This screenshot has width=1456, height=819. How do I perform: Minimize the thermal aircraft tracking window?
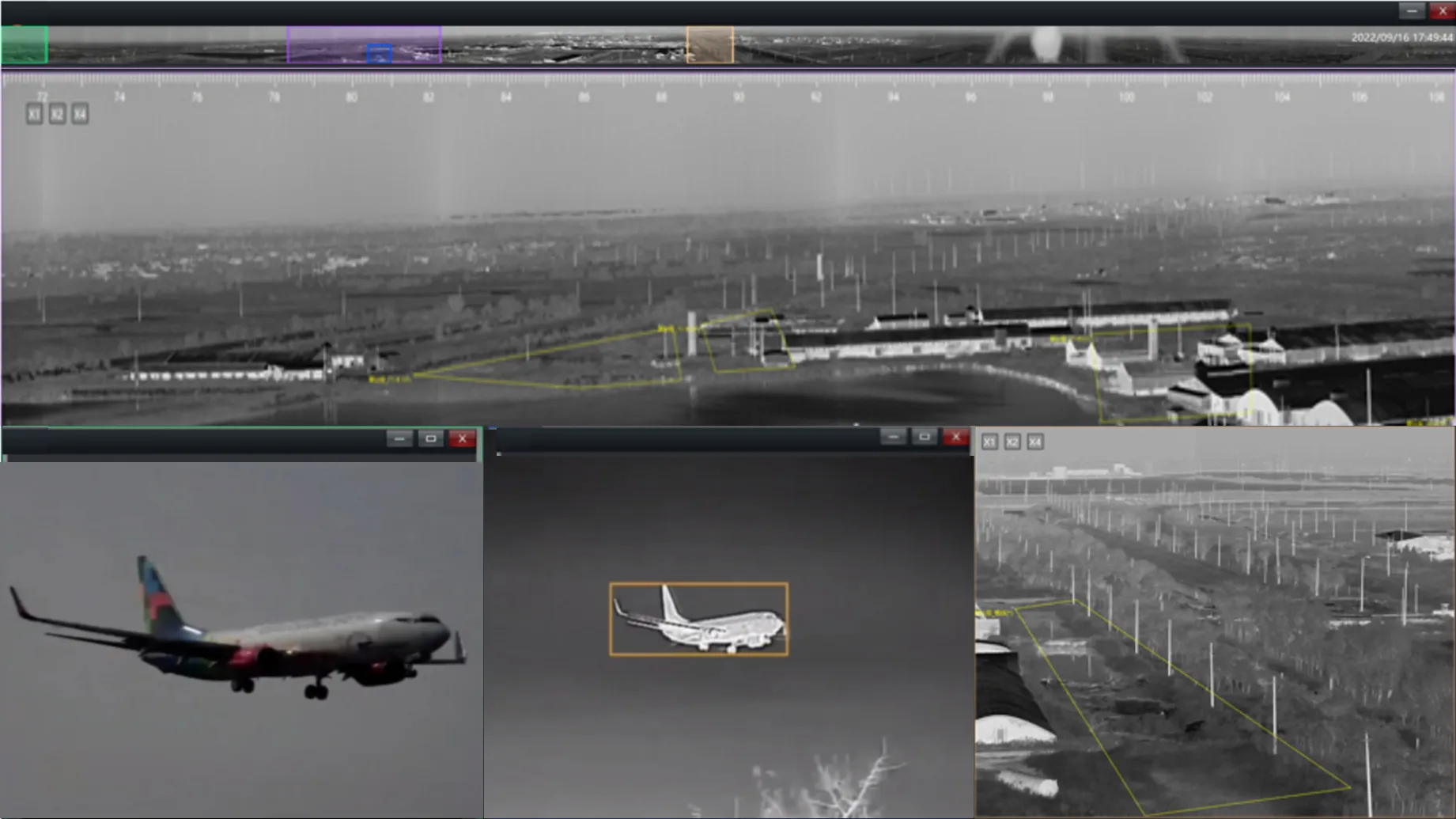pos(893,437)
